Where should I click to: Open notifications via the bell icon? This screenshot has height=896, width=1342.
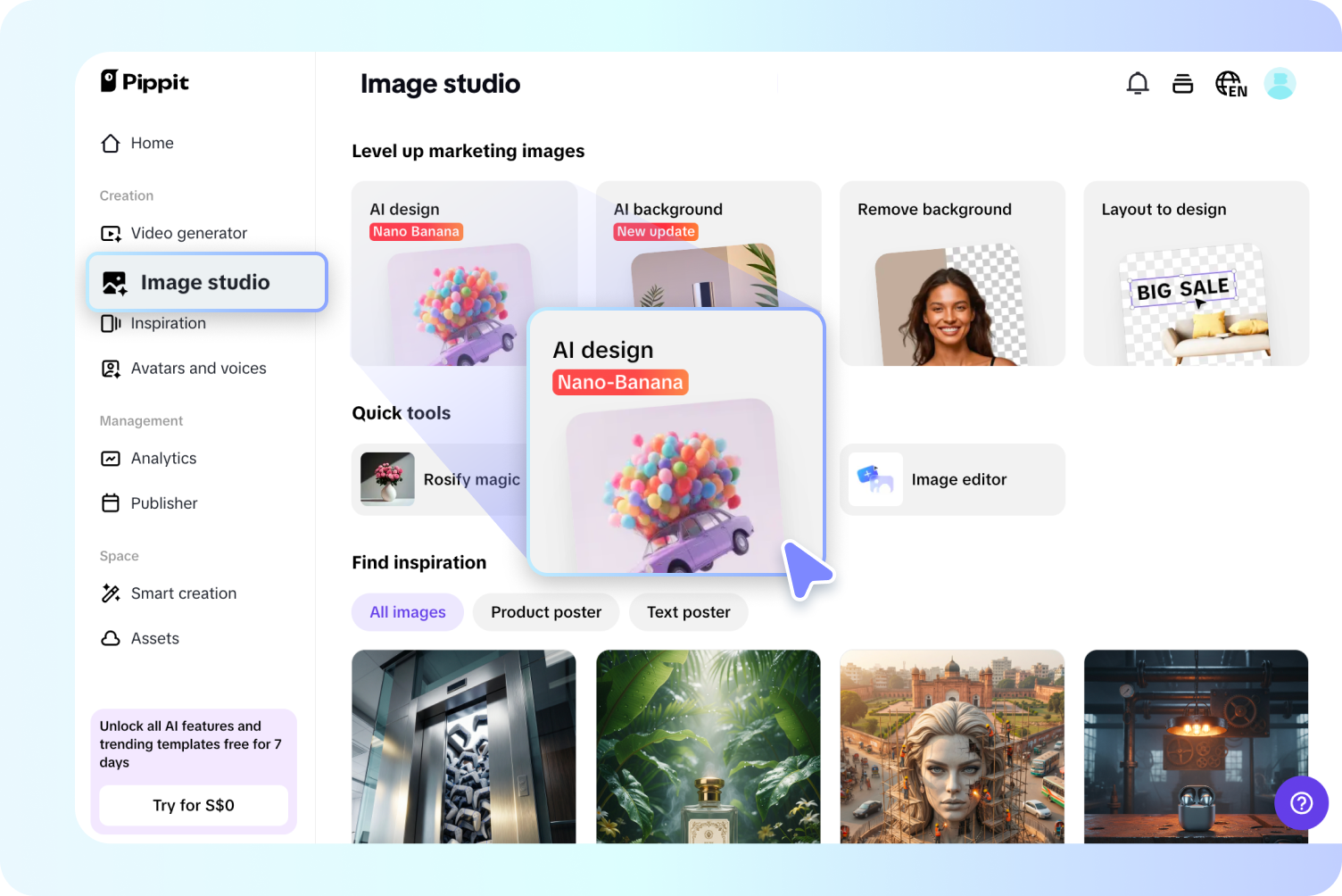pyautogui.click(x=1138, y=83)
